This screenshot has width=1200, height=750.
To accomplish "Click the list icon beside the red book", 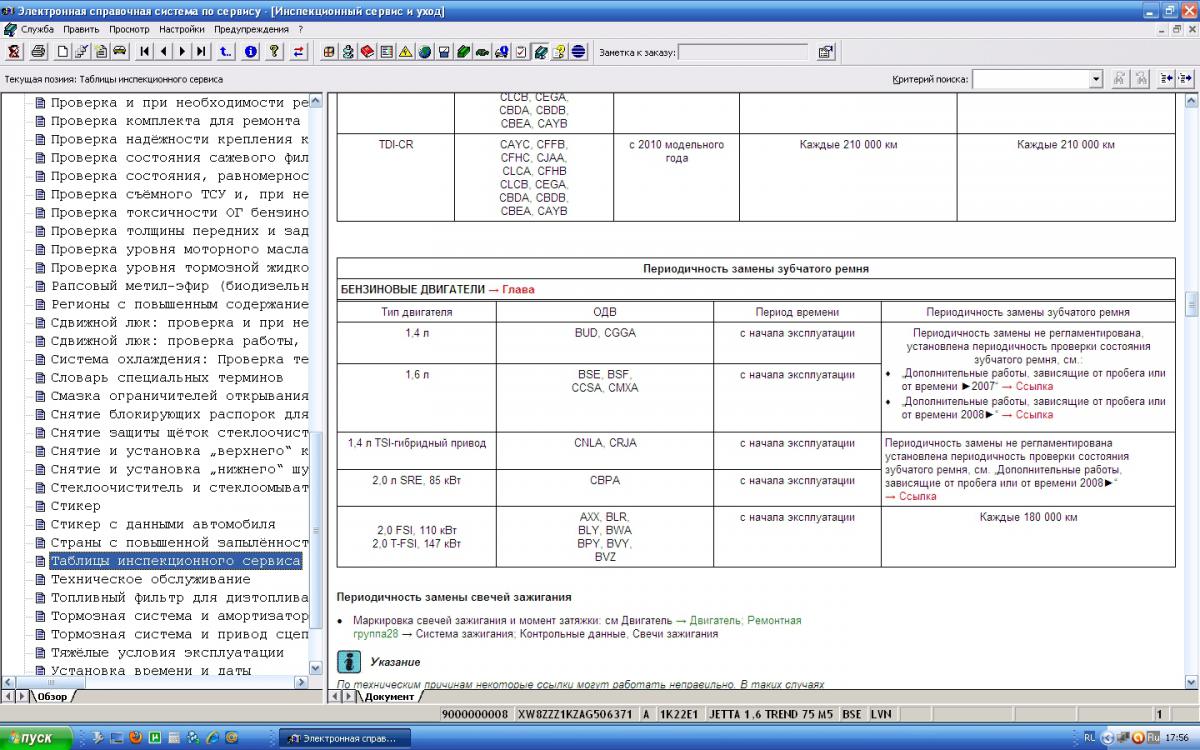I will click(x=386, y=52).
